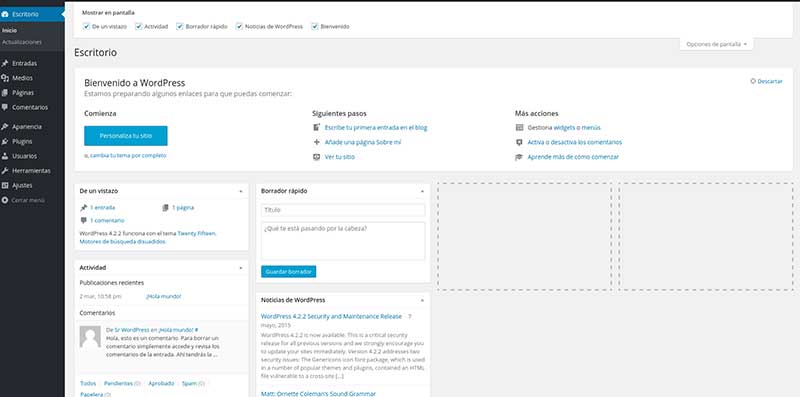Focus the ¿Qué te está pasando textarea
Image resolution: width=800 pixels, height=397 pixels.
[x=343, y=241]
